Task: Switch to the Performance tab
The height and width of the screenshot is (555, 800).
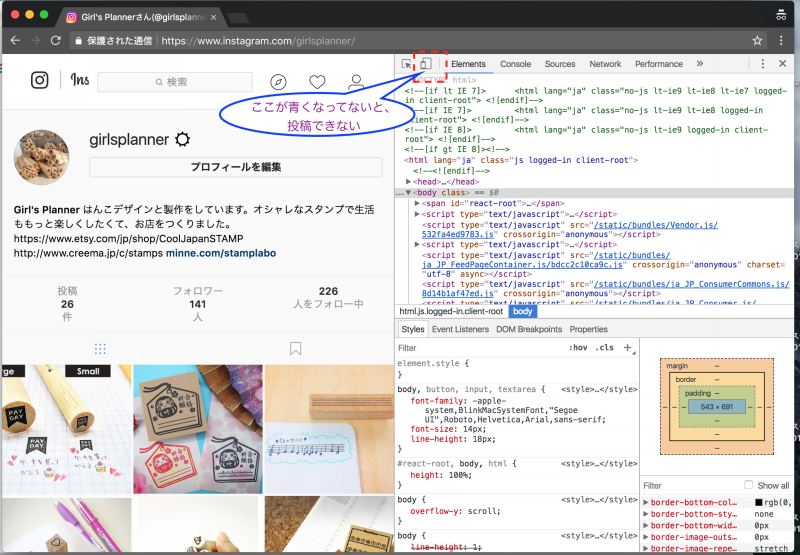Action: [659, 64]
